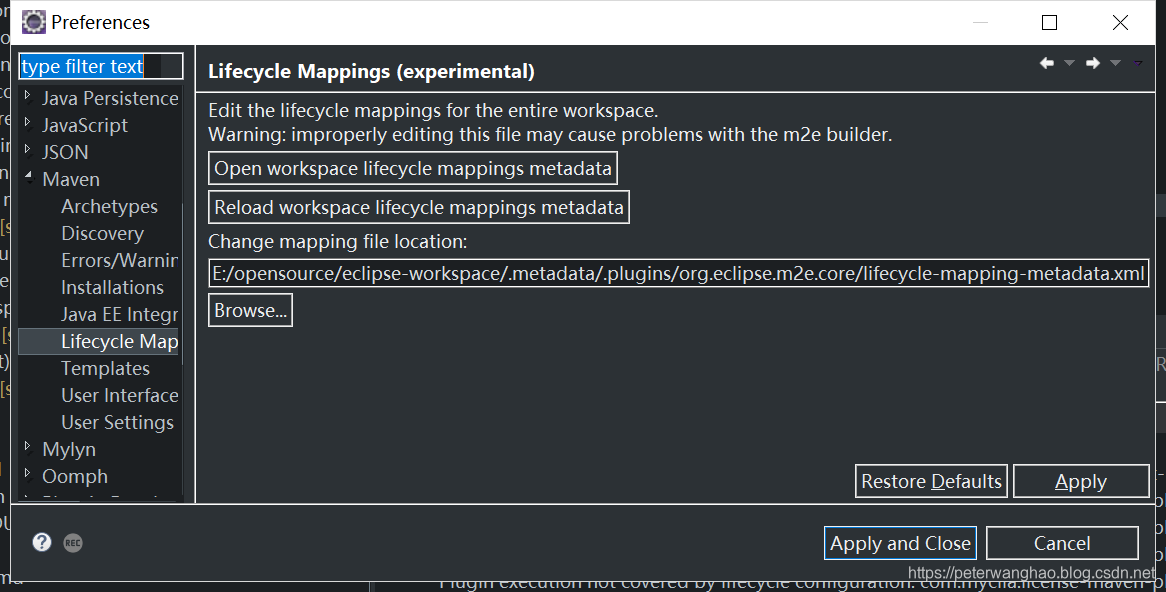Image resolution: width=1166 pixels, height=592 pixels.
Task: Select User Interface under Maven
Action: coord(119,395)
